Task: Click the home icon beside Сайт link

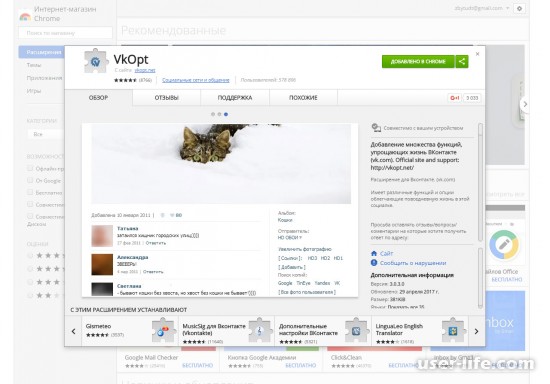Action: (x=374, y=253)
